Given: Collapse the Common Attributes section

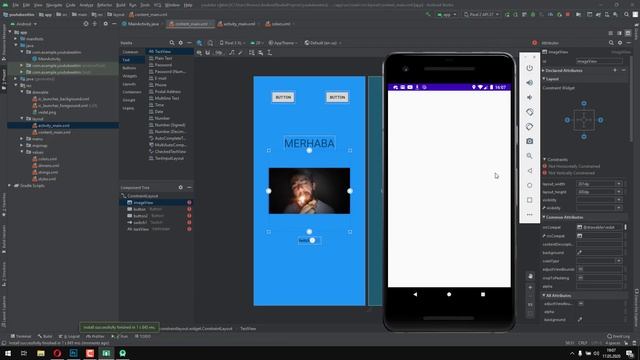Looking at the screenshot, I should click(544, 217).
